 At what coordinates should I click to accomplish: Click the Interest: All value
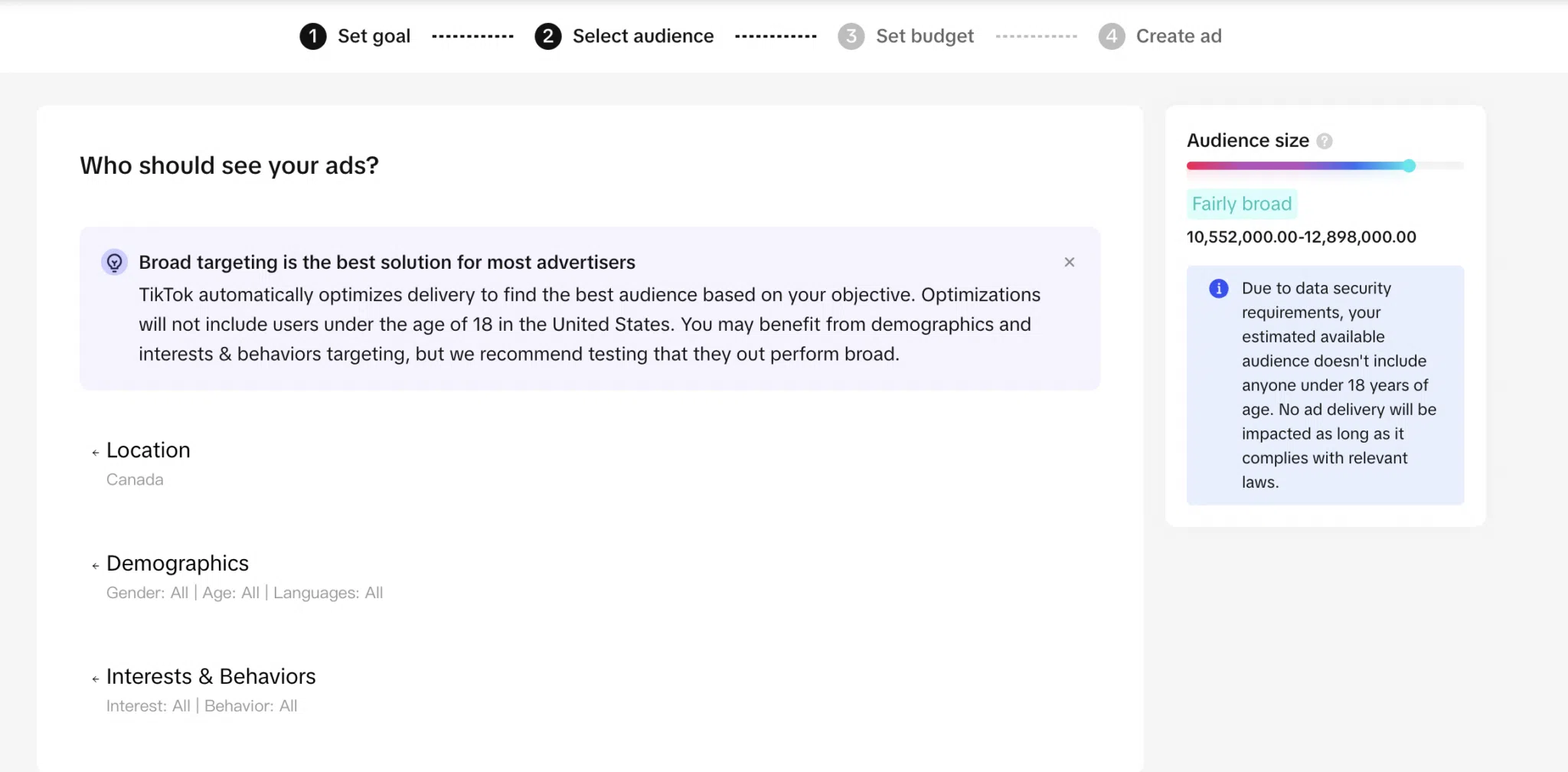coord(148,706)
